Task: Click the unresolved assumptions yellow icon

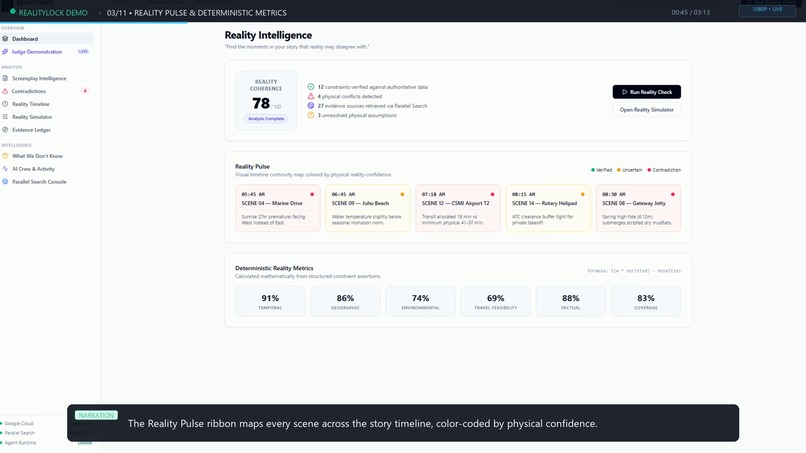Action: coord(310,115)
